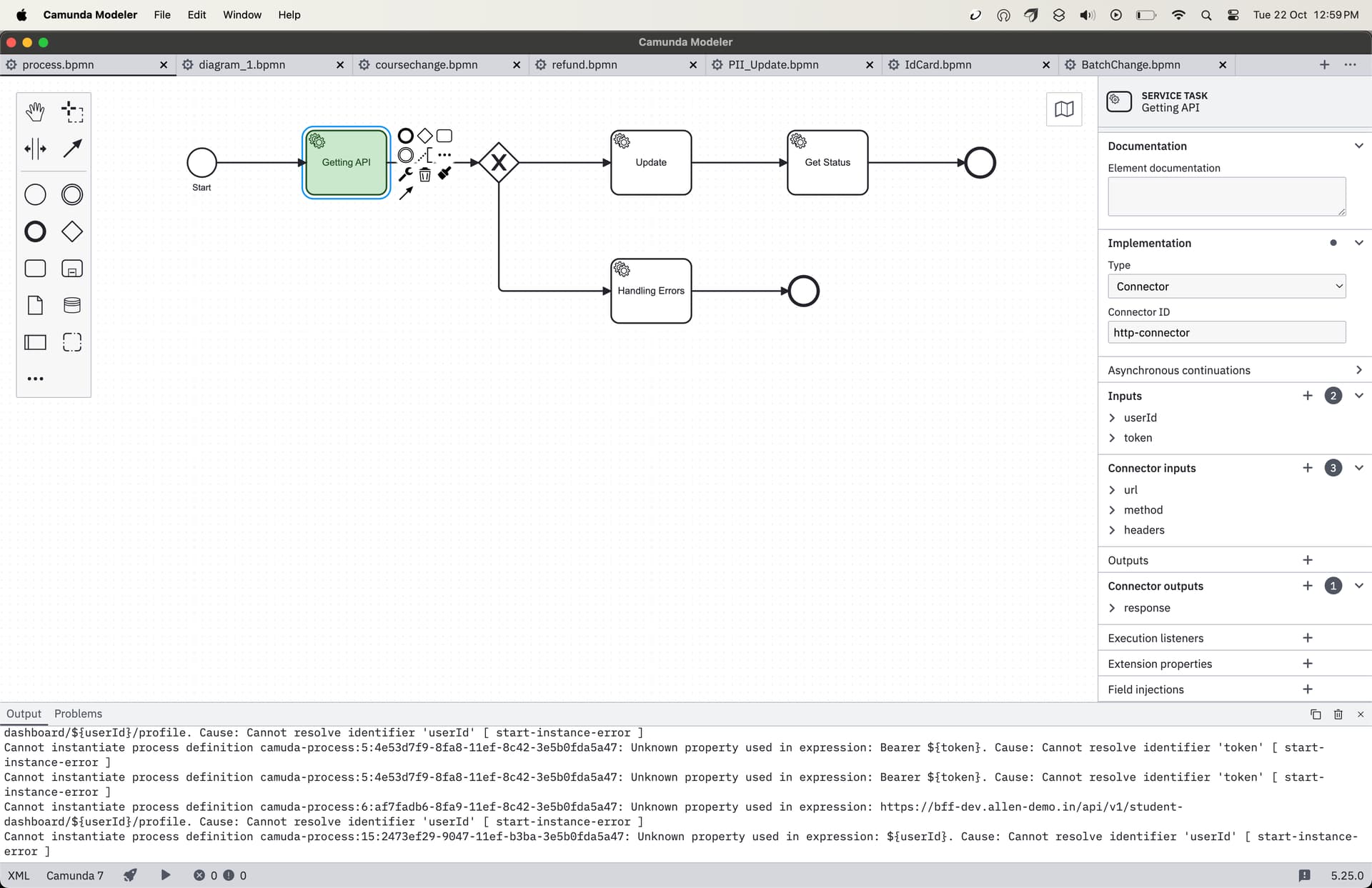Screen dimensions: 1372x888
Task: Pick the data object from palette
Action: [35, 306]
